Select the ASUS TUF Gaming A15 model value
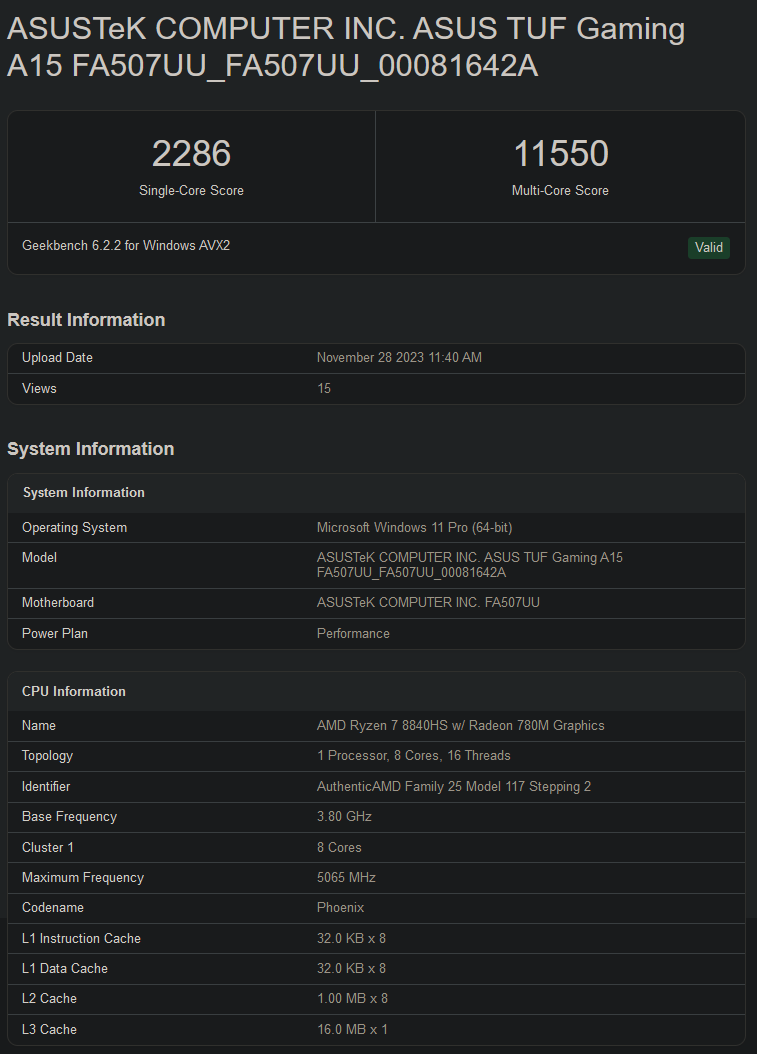Image resolution: width=757 pixels, height=1054 pixels. [x=470, y=565]
